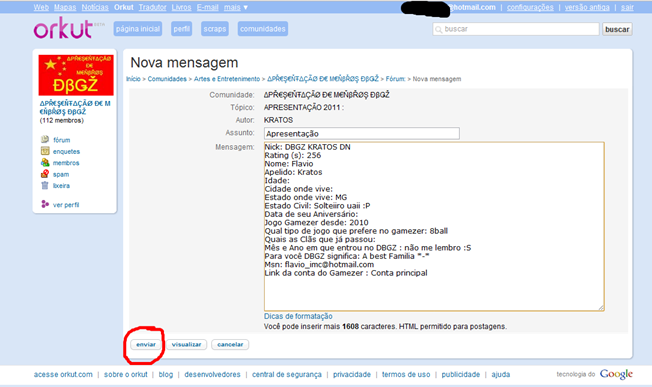Preview message with visualizar button
Screen dimensions: 652x387
click(x=186, y=344)
